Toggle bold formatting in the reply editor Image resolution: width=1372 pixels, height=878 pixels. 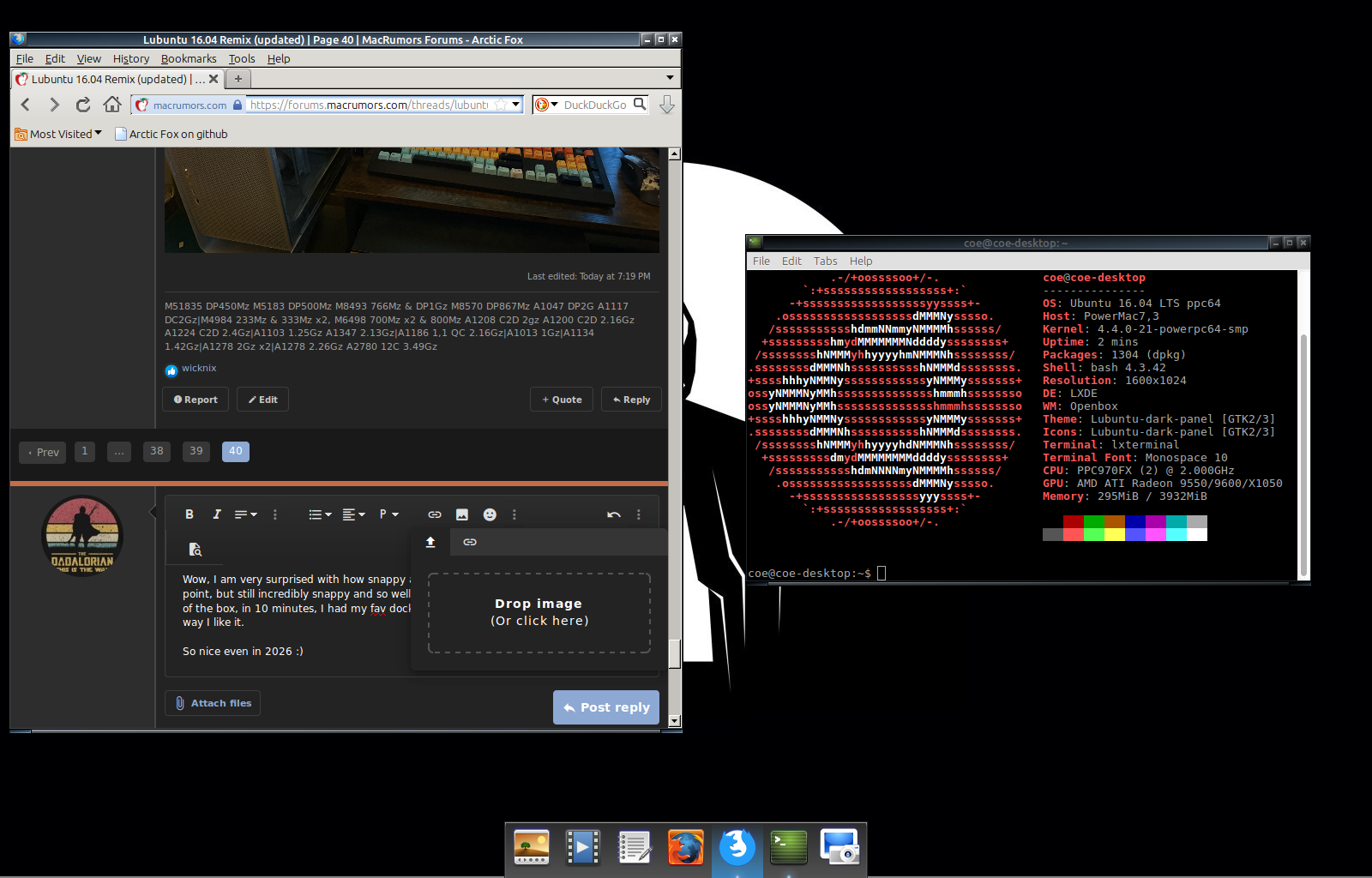190,514
